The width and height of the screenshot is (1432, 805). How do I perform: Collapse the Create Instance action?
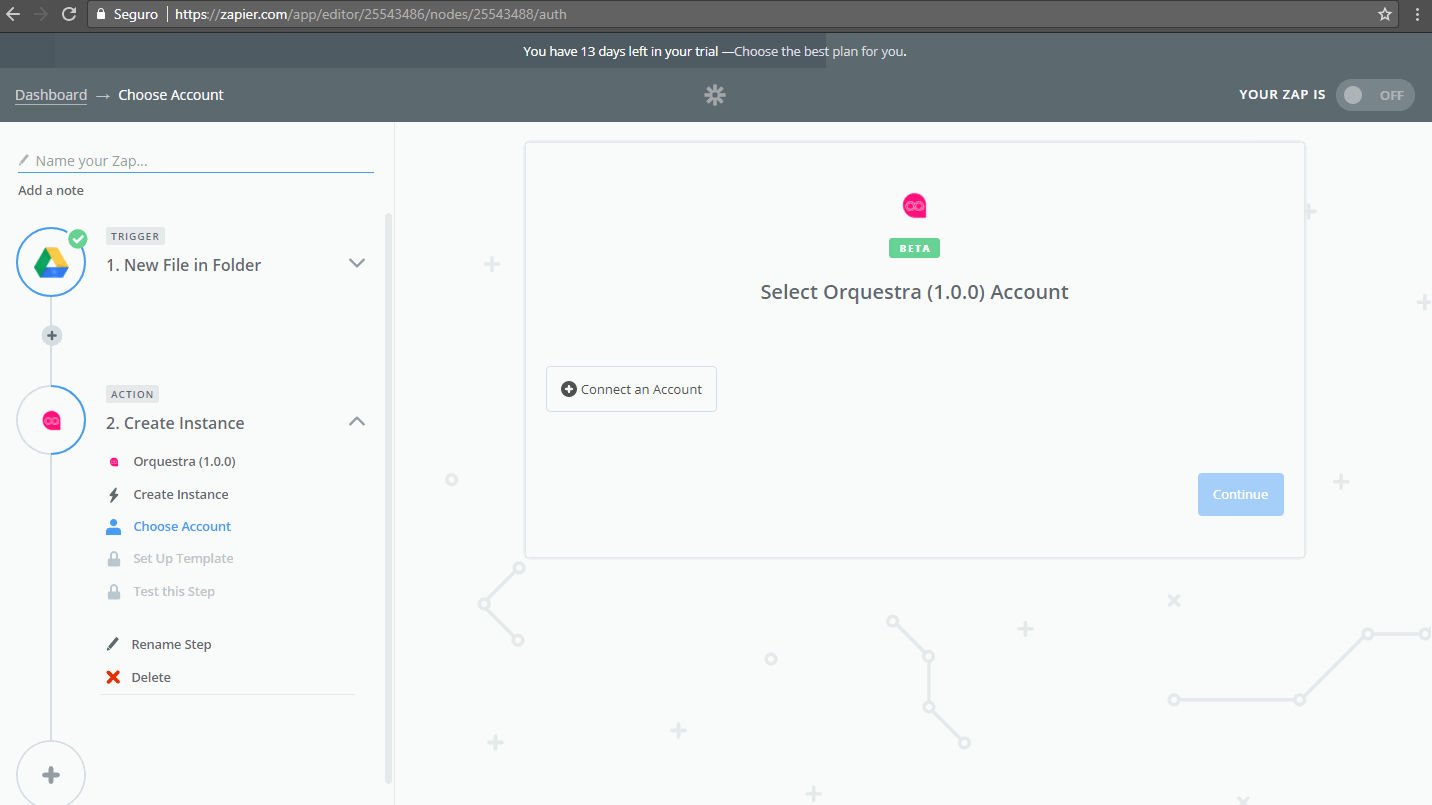click(x=357, y=422)
